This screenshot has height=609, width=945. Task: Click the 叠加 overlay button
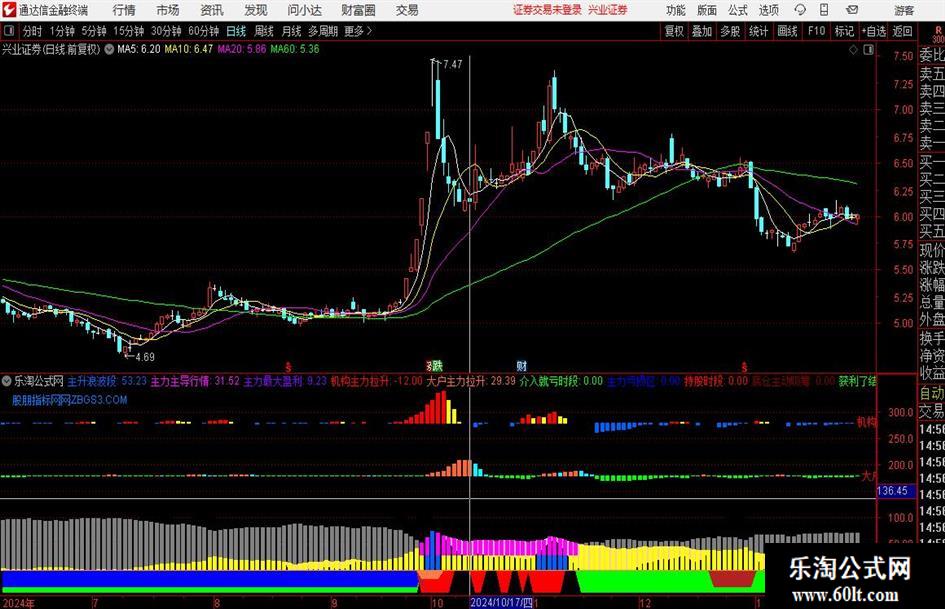point(702,31)
